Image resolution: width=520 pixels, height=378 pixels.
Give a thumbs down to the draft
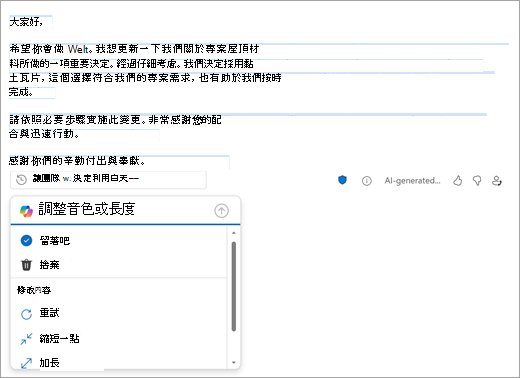point(477,181)
